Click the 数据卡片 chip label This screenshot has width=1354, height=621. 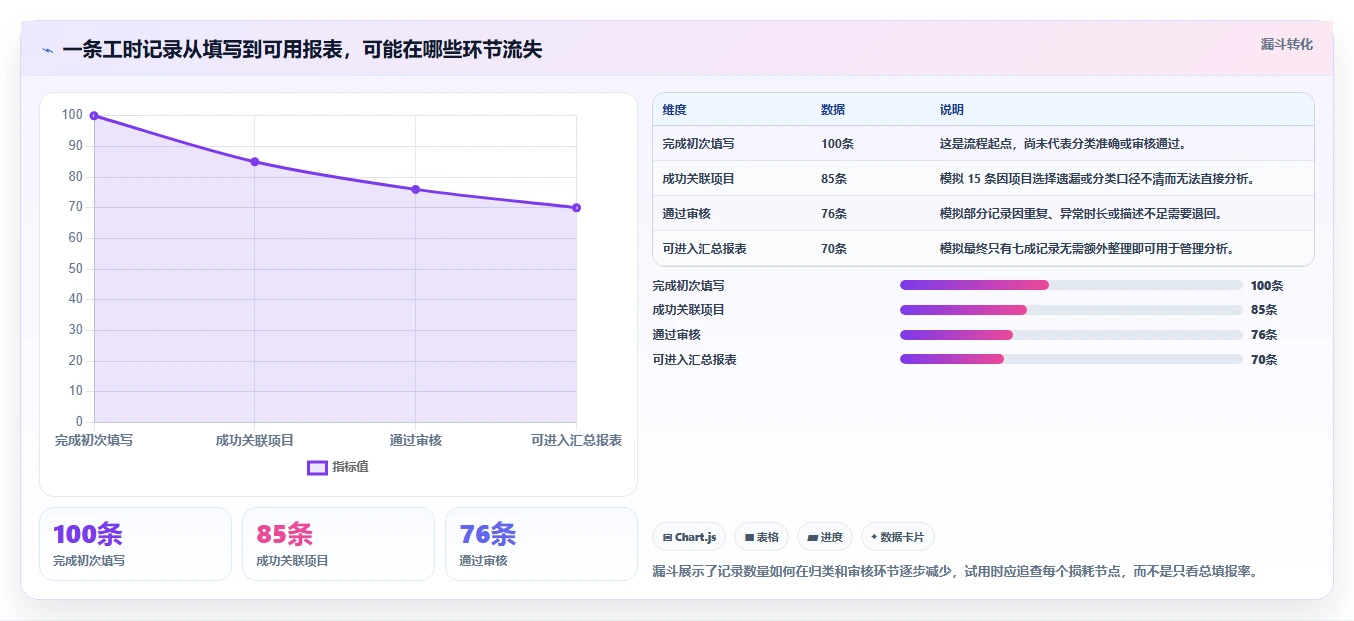pyautogui.click(x=902, y=537)
